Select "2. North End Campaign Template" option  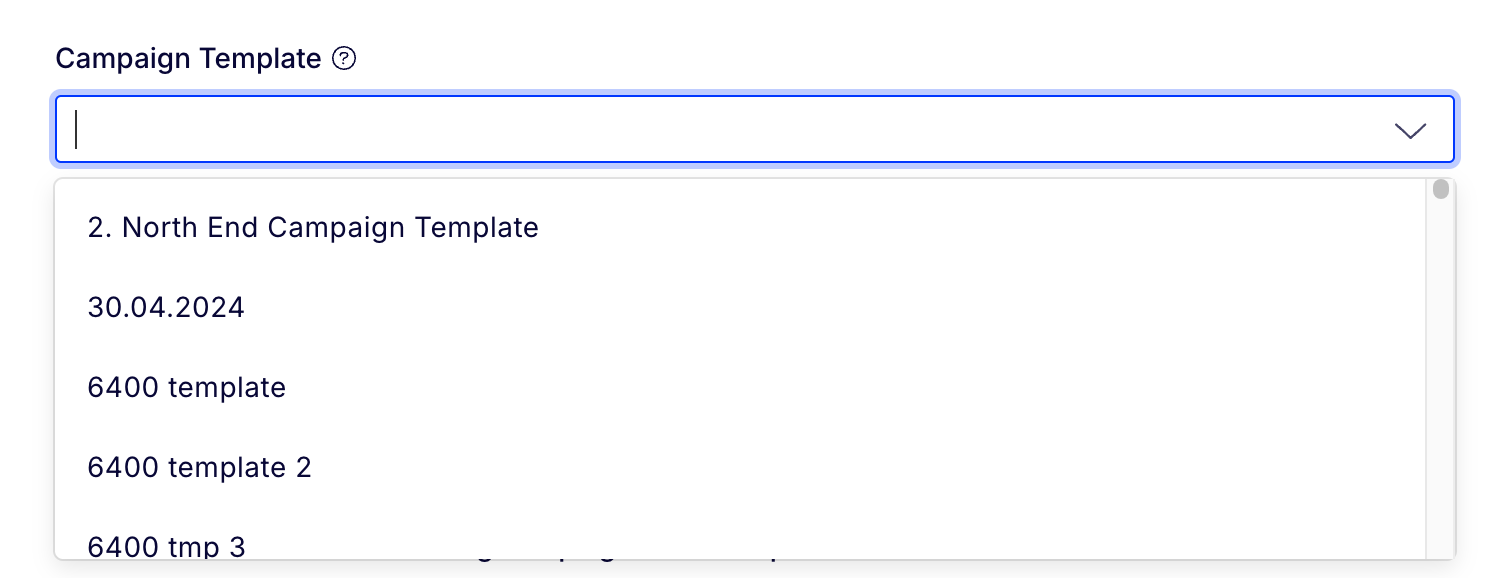click(x=740, y=227)
